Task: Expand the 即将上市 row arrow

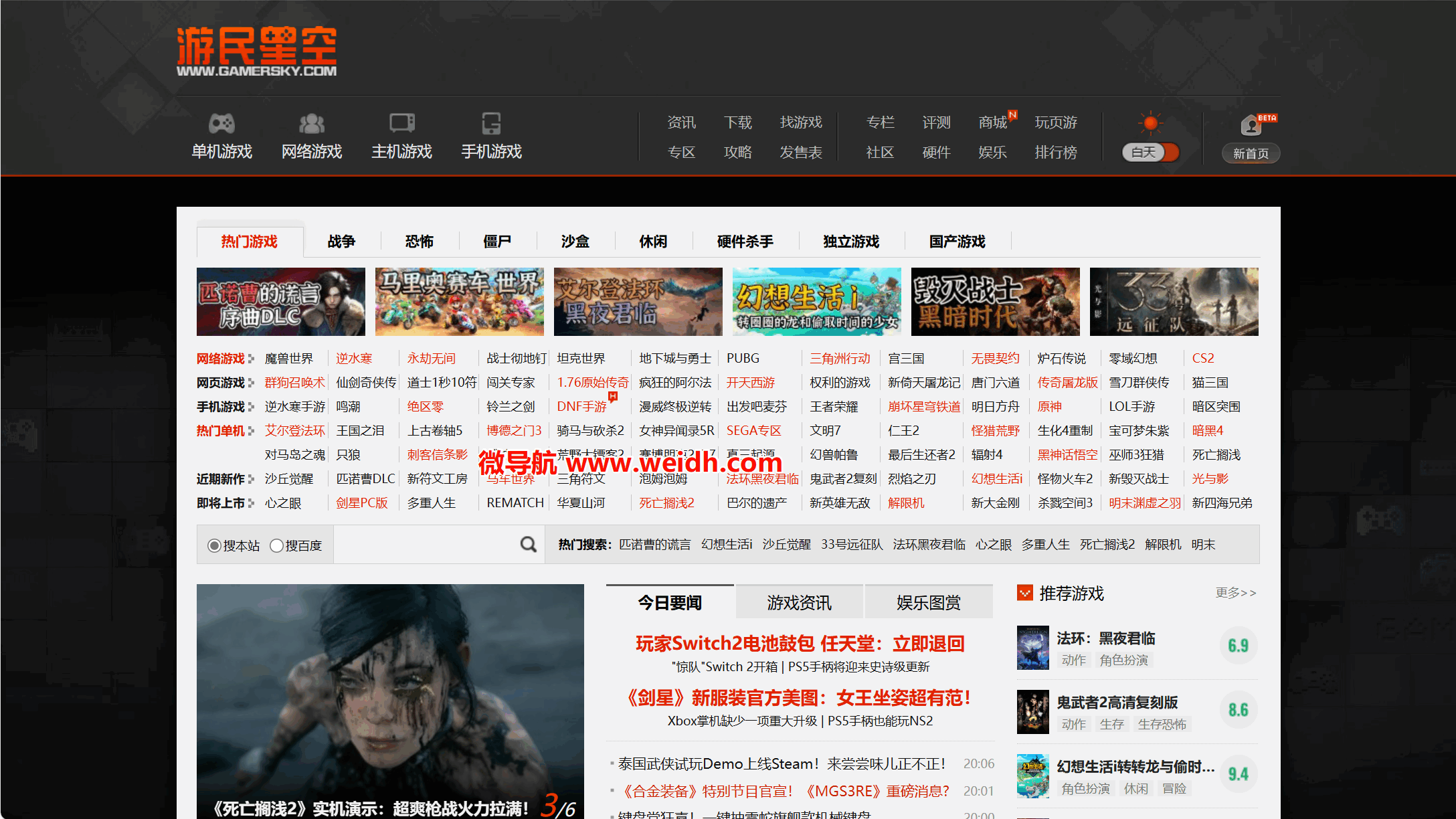Action: click(x=251, y=503)
